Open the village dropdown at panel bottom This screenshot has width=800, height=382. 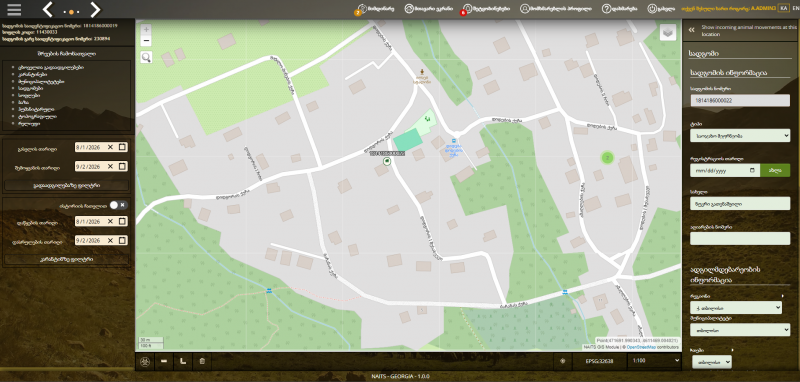point(712,362)
